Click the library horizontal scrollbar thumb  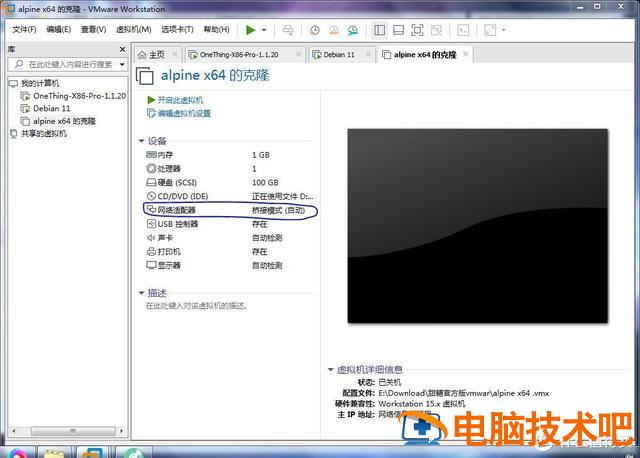pyautogui.click(x=73, y=431)
